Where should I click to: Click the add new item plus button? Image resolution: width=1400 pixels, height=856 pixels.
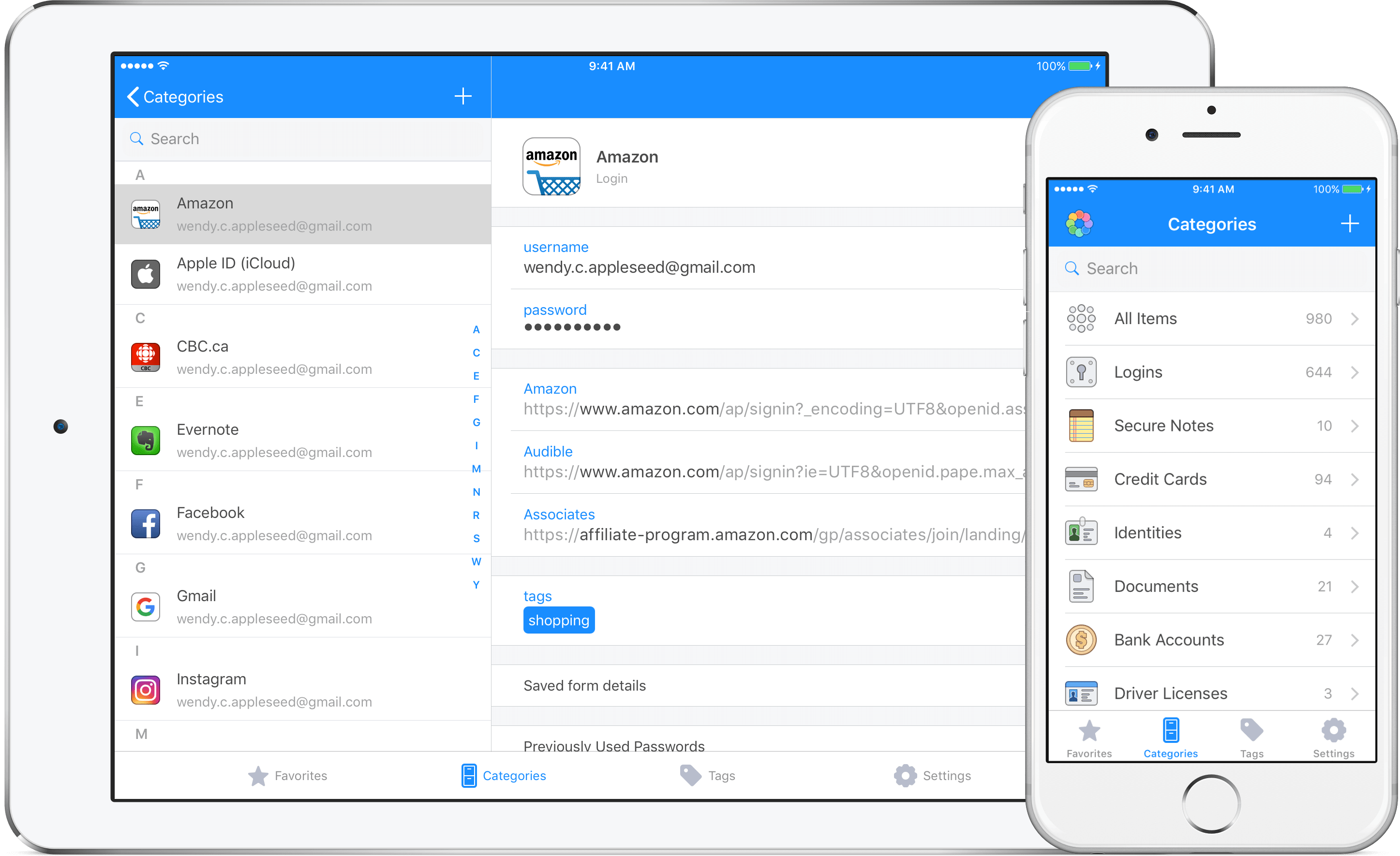(x=463, y=96)
